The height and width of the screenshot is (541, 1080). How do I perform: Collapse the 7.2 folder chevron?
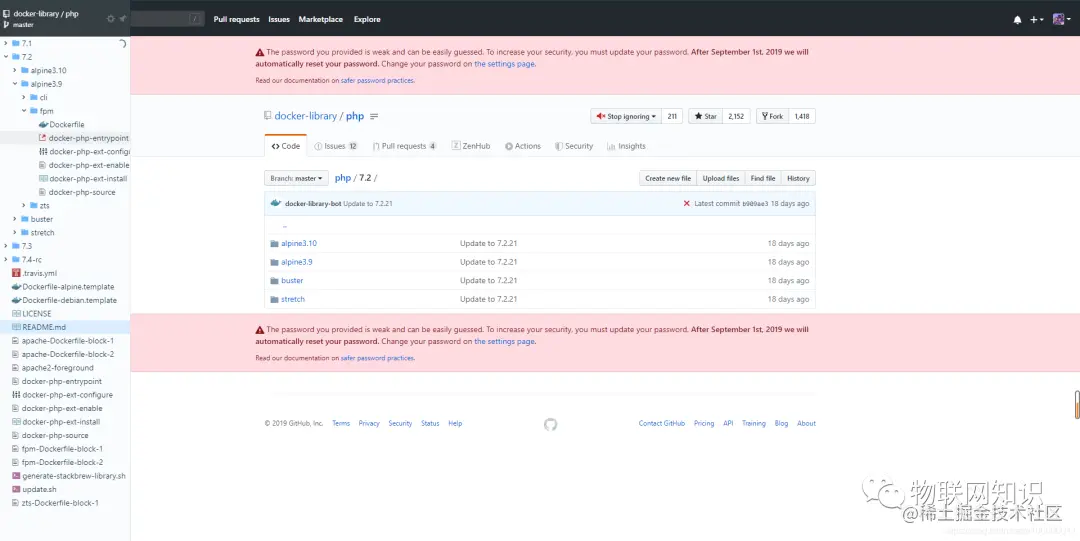[6, 57]
